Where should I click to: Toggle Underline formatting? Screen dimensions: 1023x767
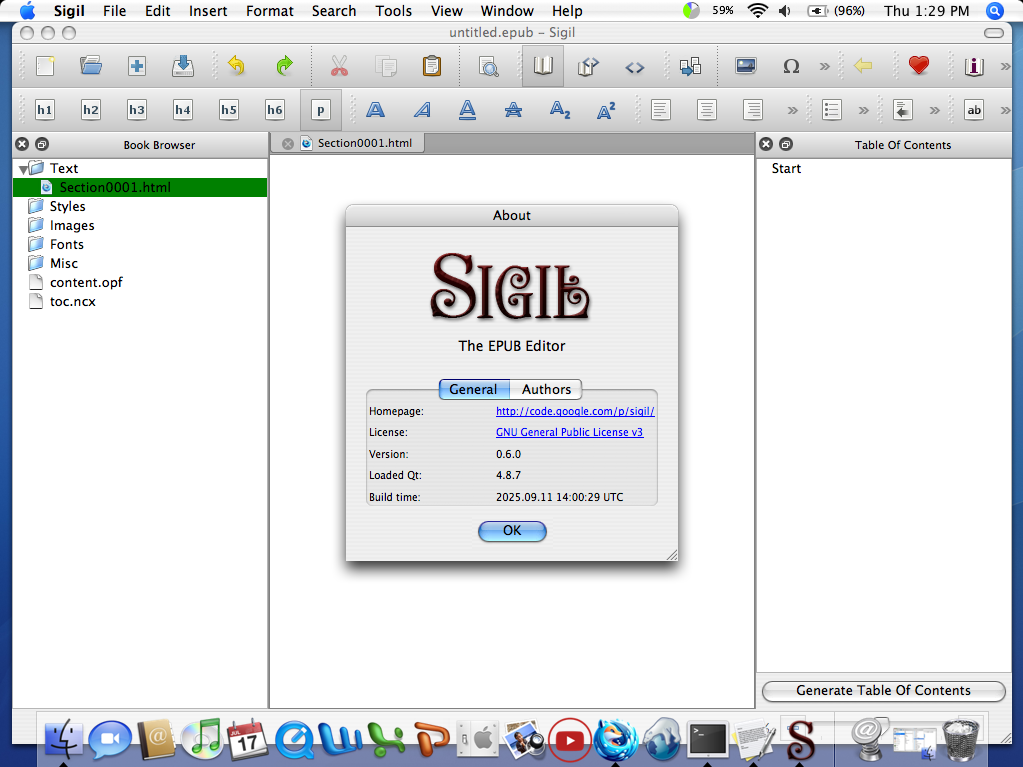pyautogui.click(x=467, y=110)
